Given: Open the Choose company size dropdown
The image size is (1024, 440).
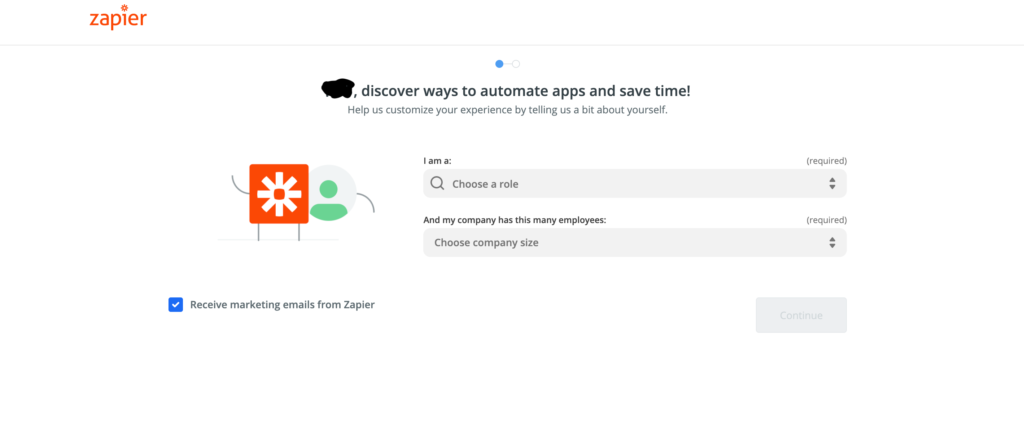Looking at the screenshot, I should [635, 243].
